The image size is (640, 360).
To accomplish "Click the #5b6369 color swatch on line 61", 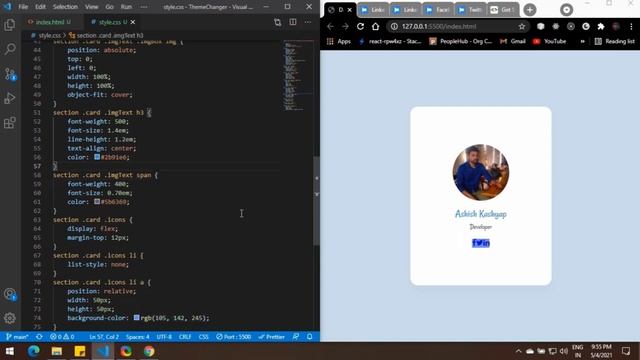I will tap(97, 202).
